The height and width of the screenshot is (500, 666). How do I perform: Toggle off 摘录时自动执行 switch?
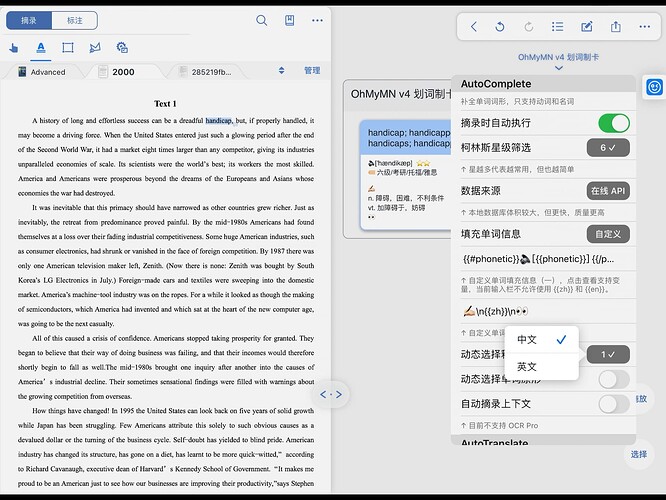point(614,123)
